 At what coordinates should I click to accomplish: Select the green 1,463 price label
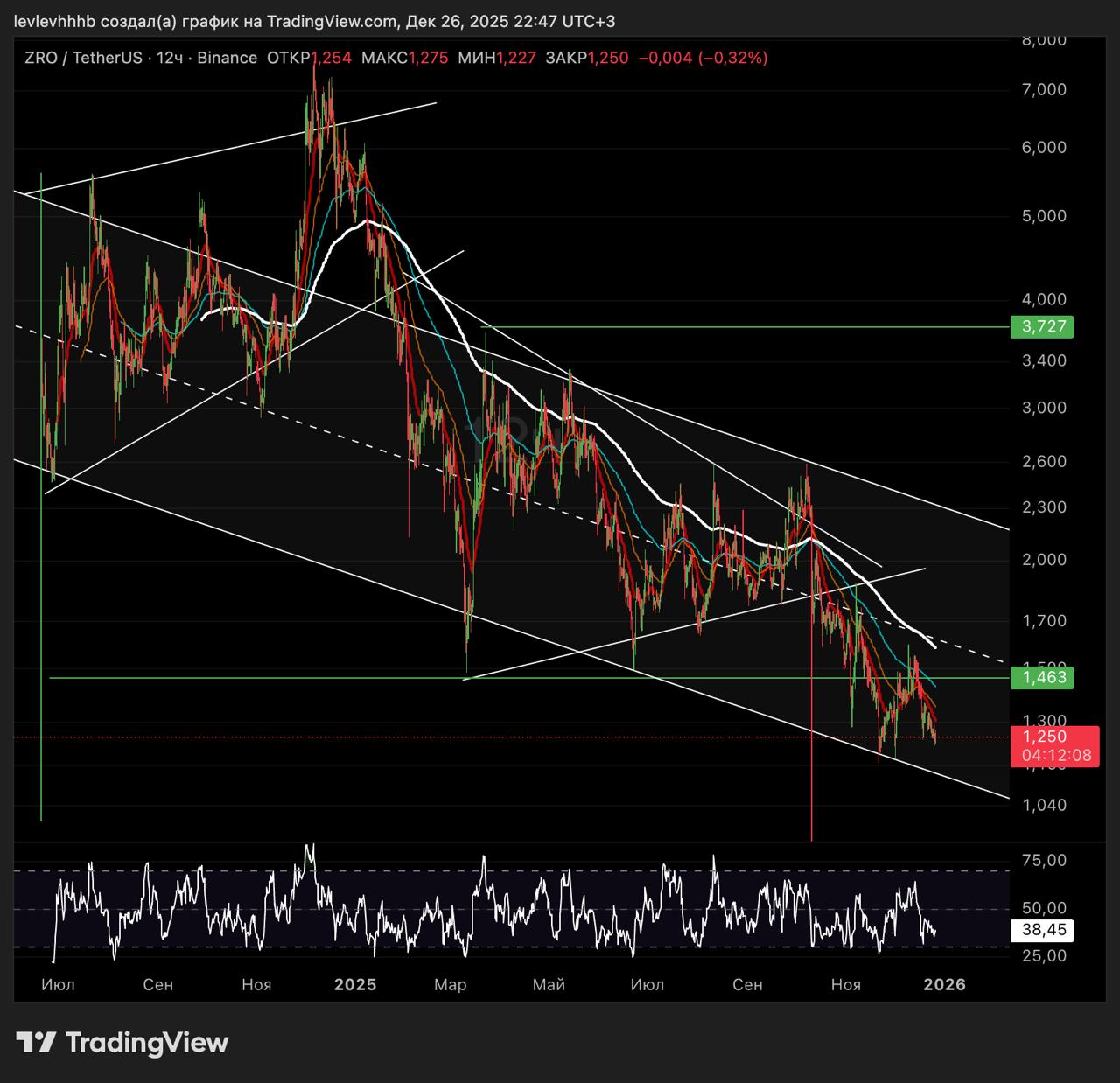point(1041,677)
